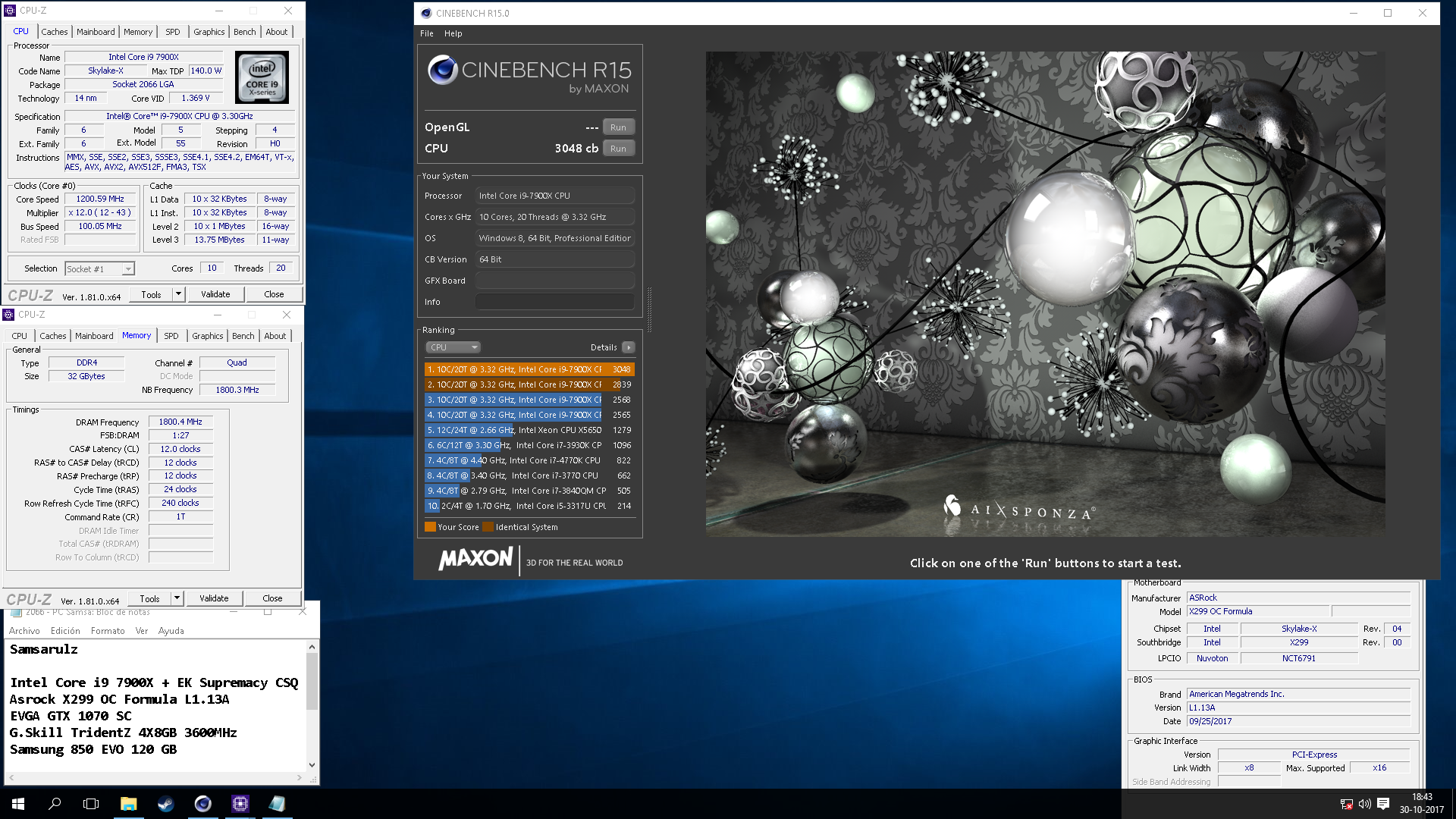Run the CPU benchmark
Viewport: 1456px width, 819px height.
pos(618,149)
